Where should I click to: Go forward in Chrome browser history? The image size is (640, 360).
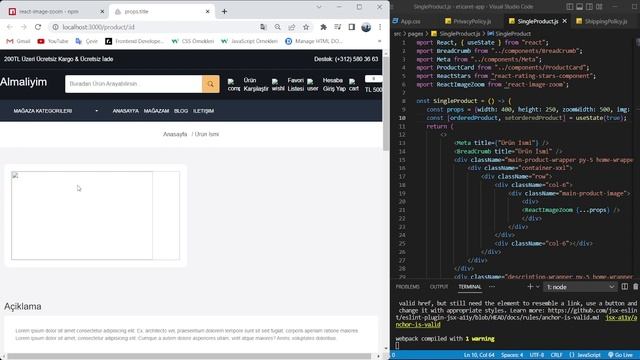click(24, 27)
